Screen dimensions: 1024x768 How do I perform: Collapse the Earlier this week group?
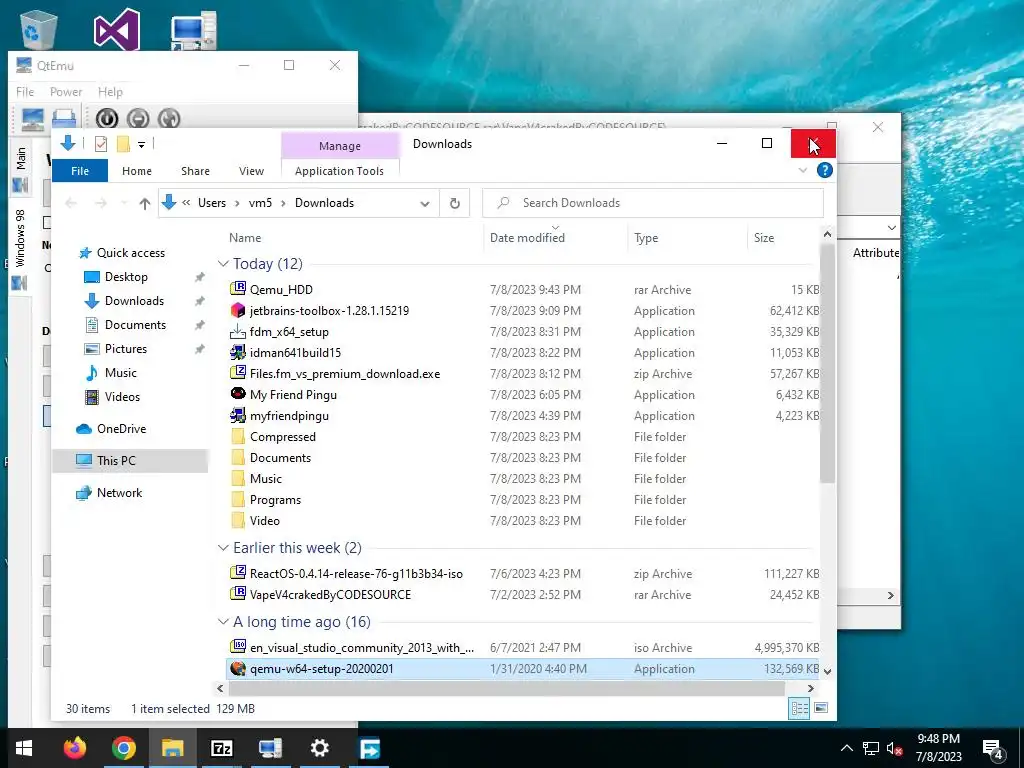tap(223, 547)
